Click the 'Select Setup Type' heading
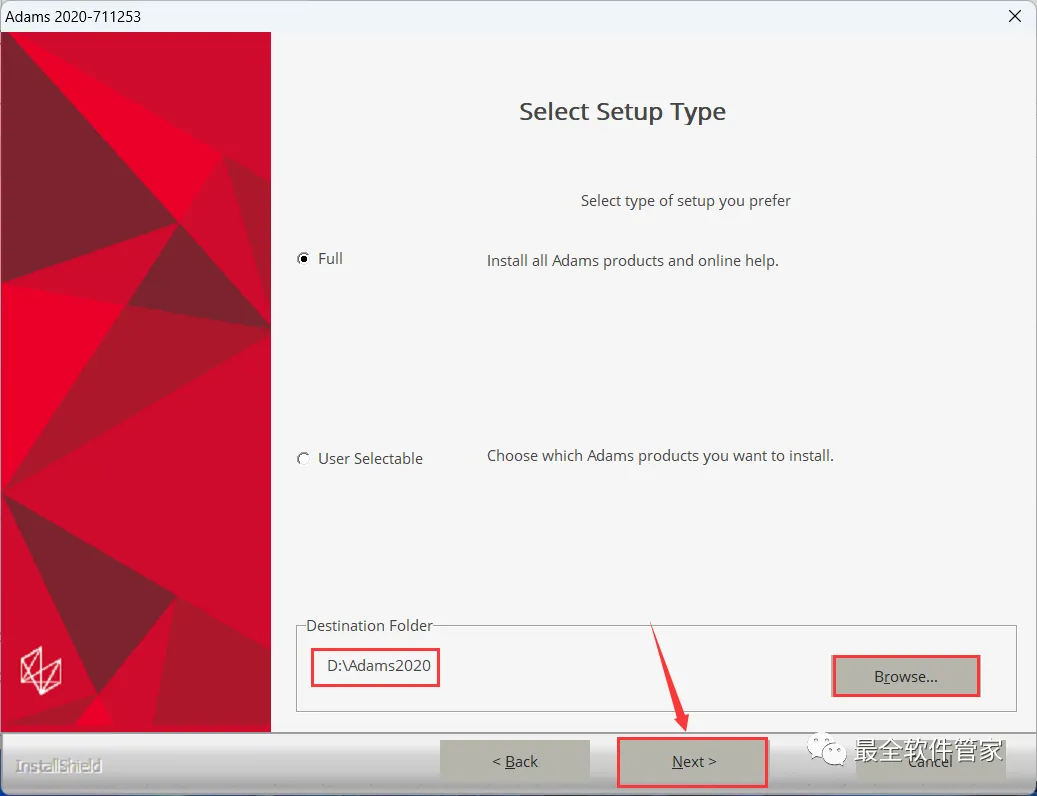 click(622, 112)
